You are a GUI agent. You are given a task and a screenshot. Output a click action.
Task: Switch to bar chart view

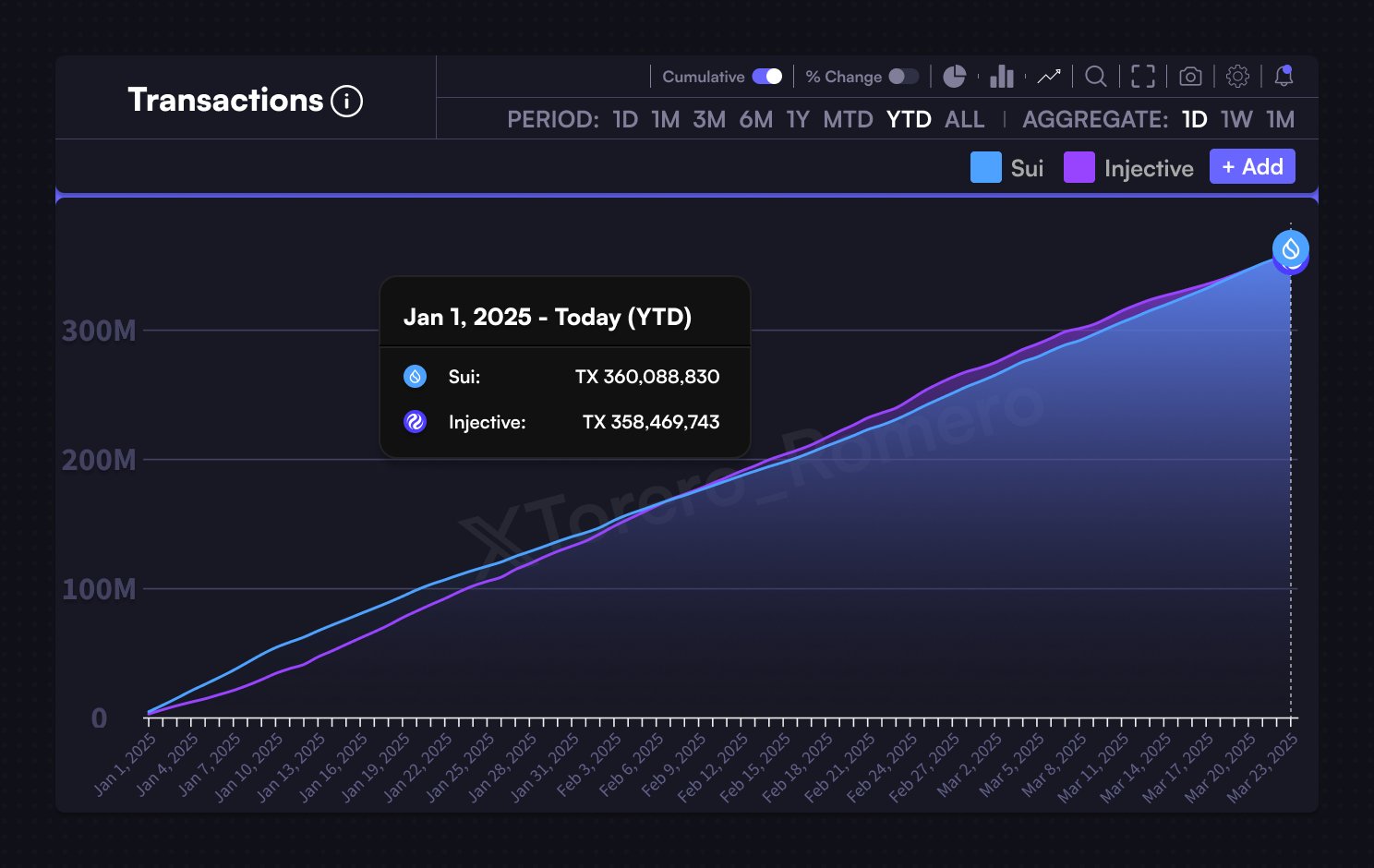(1001, 77)
